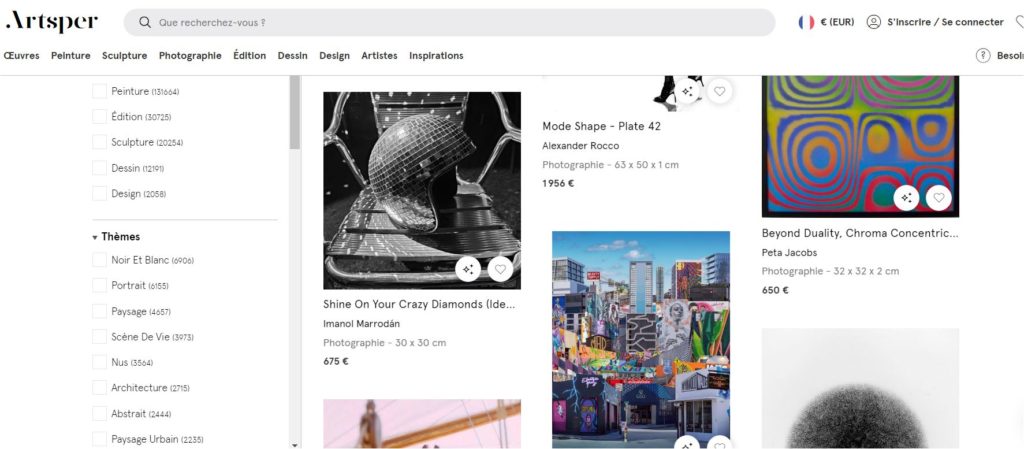Open the Photographie menu
The width and height of the screenshot is (1024, 449).
(190, 56)
